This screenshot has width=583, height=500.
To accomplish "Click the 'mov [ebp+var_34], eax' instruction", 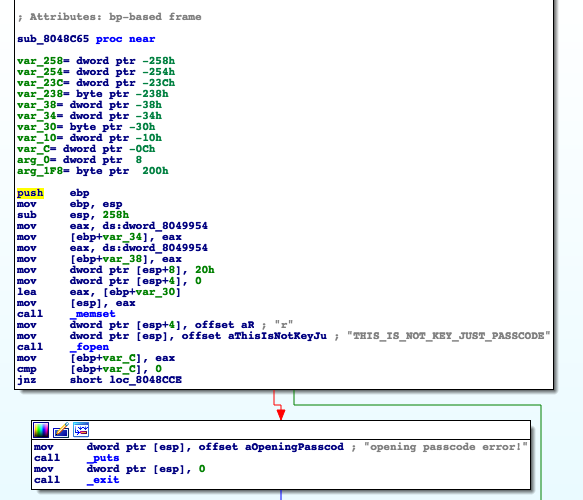I will pyautogui.click(x=99, y=237).
